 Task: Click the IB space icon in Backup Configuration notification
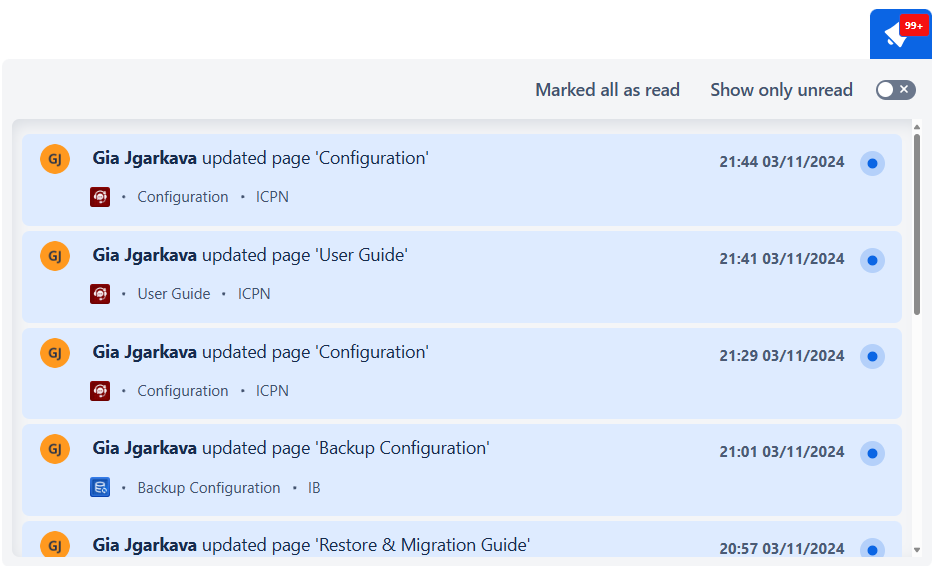(100, 487)
